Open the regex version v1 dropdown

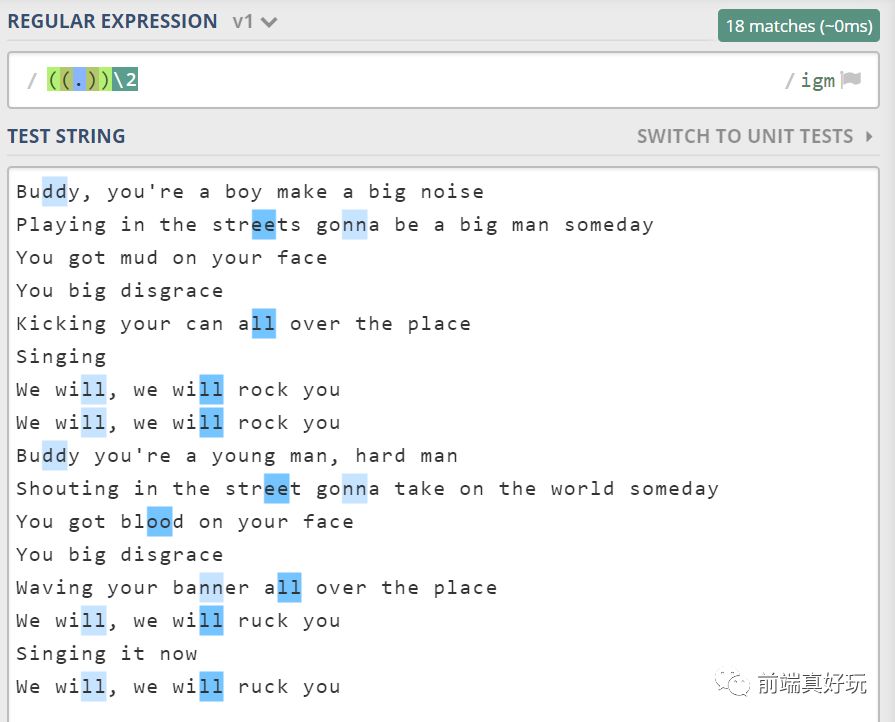pyautogui.click(x=255, y=22)
